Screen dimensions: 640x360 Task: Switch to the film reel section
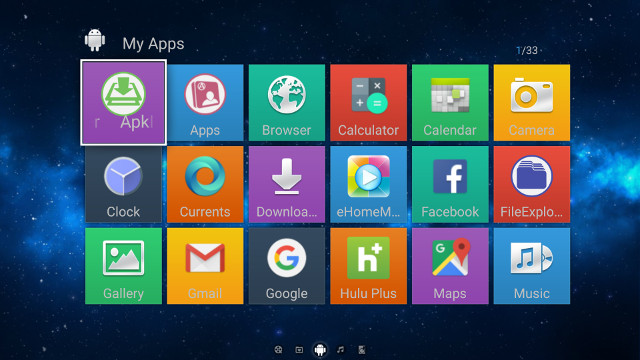click(278, 350)
